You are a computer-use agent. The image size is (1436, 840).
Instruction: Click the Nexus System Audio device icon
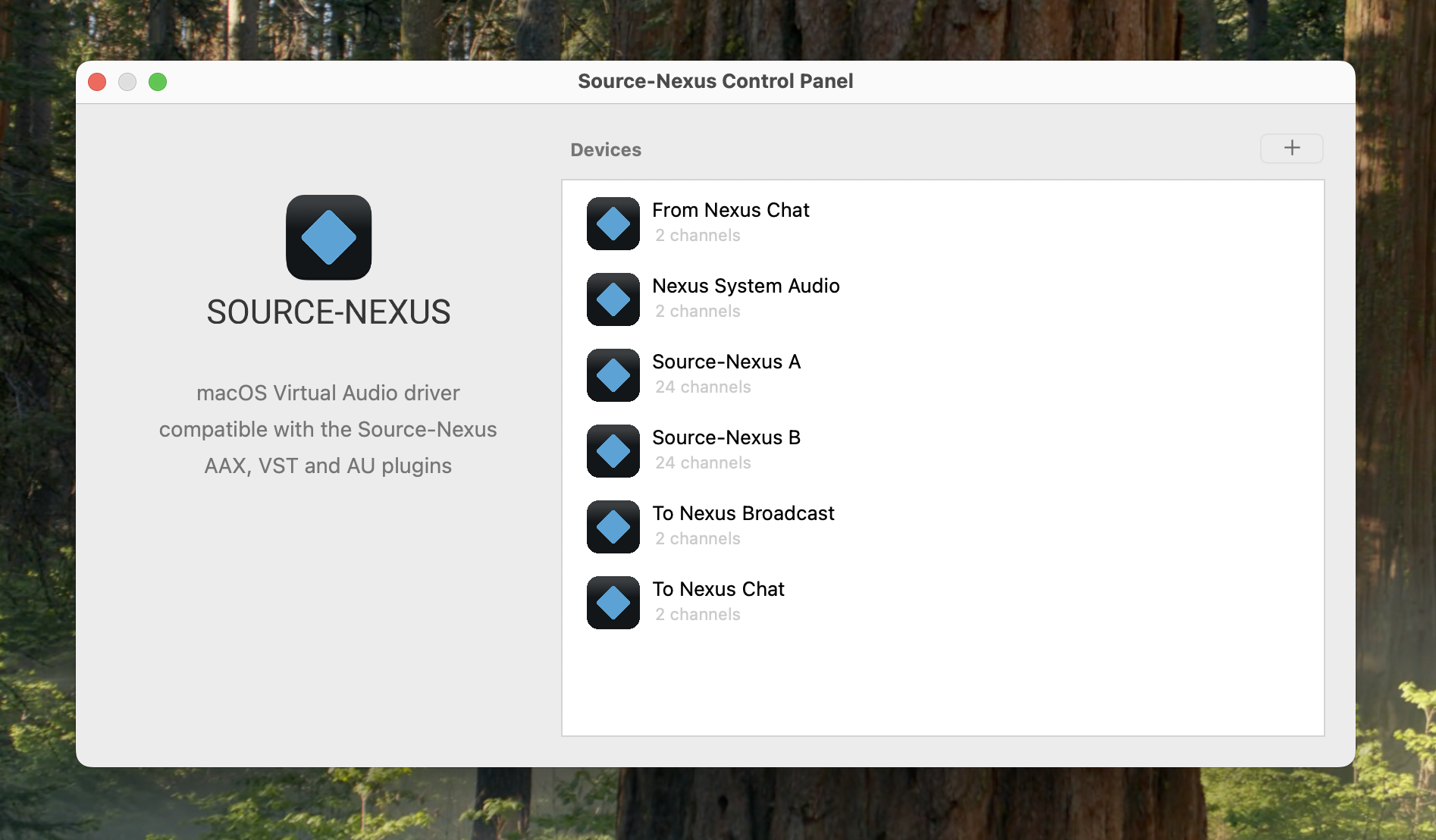[613, 299]
